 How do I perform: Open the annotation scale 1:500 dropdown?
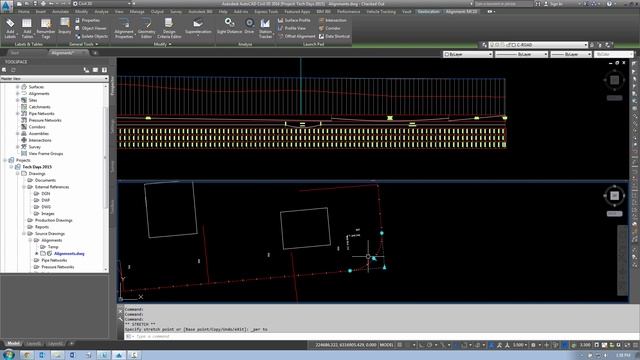click(x=520, y=345)
